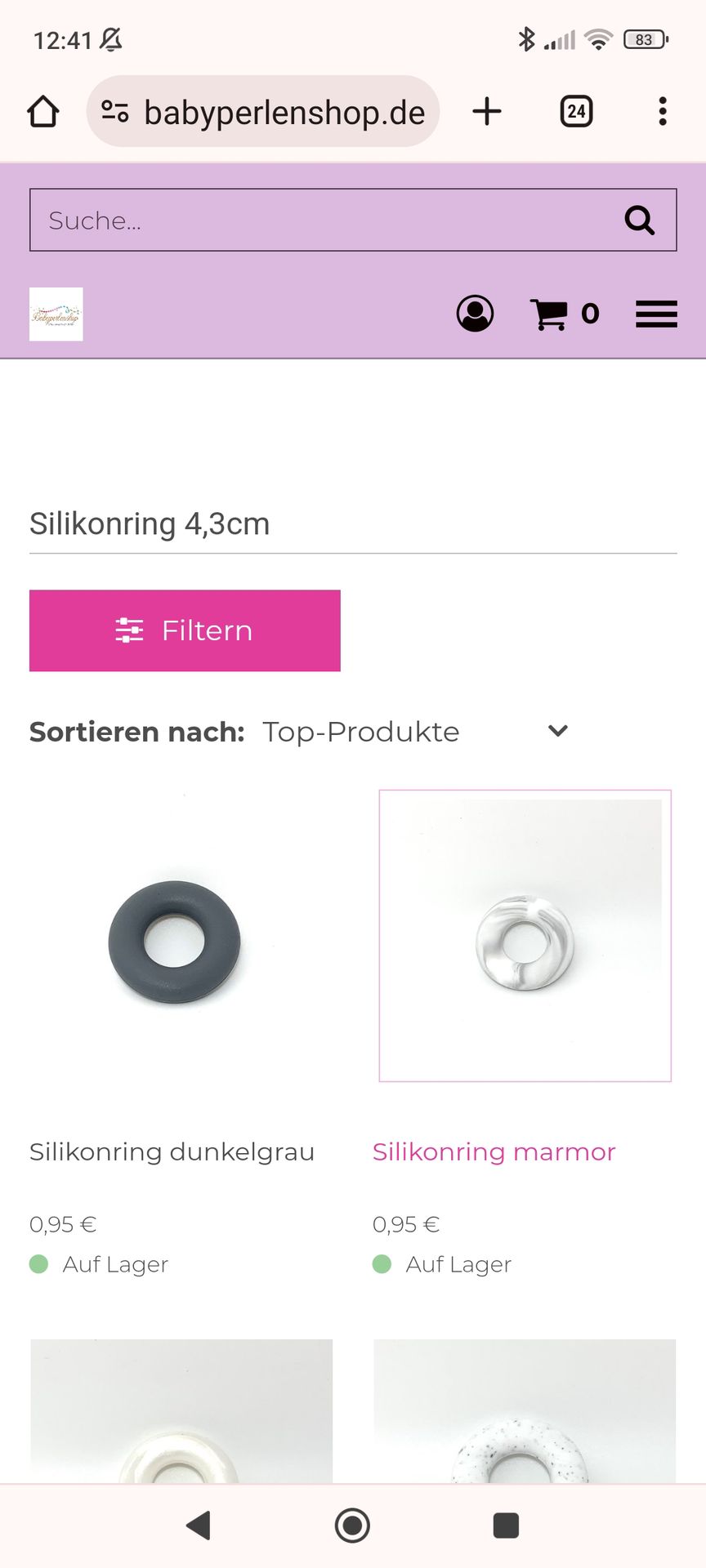Follow the Silikonring dunkelgrau title link
This screenshot has height=1568, width=706.
click(x=172, y=1151)
